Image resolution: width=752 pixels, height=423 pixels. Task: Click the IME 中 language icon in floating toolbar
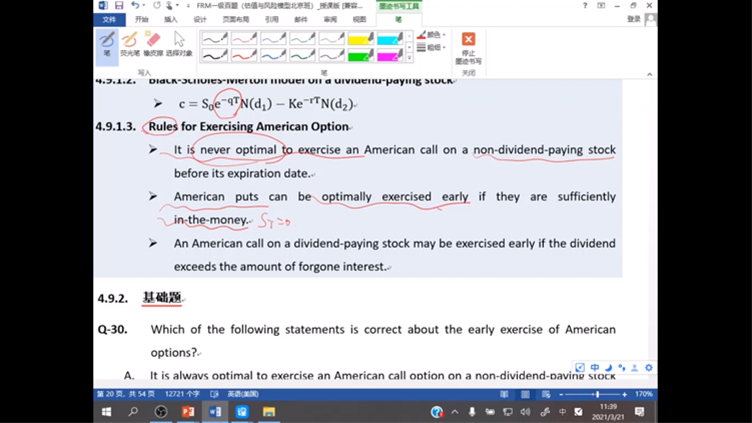[x=595, y=367]
